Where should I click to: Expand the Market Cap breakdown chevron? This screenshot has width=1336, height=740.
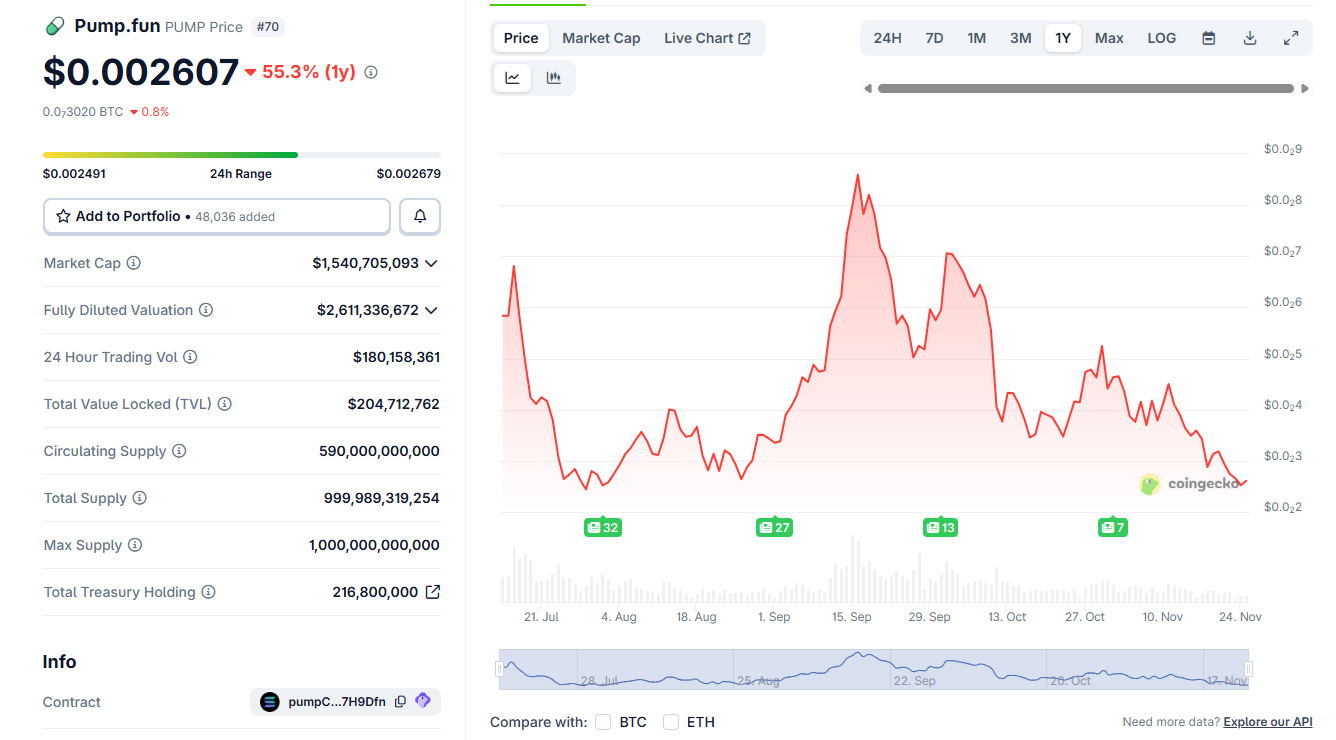431,263
